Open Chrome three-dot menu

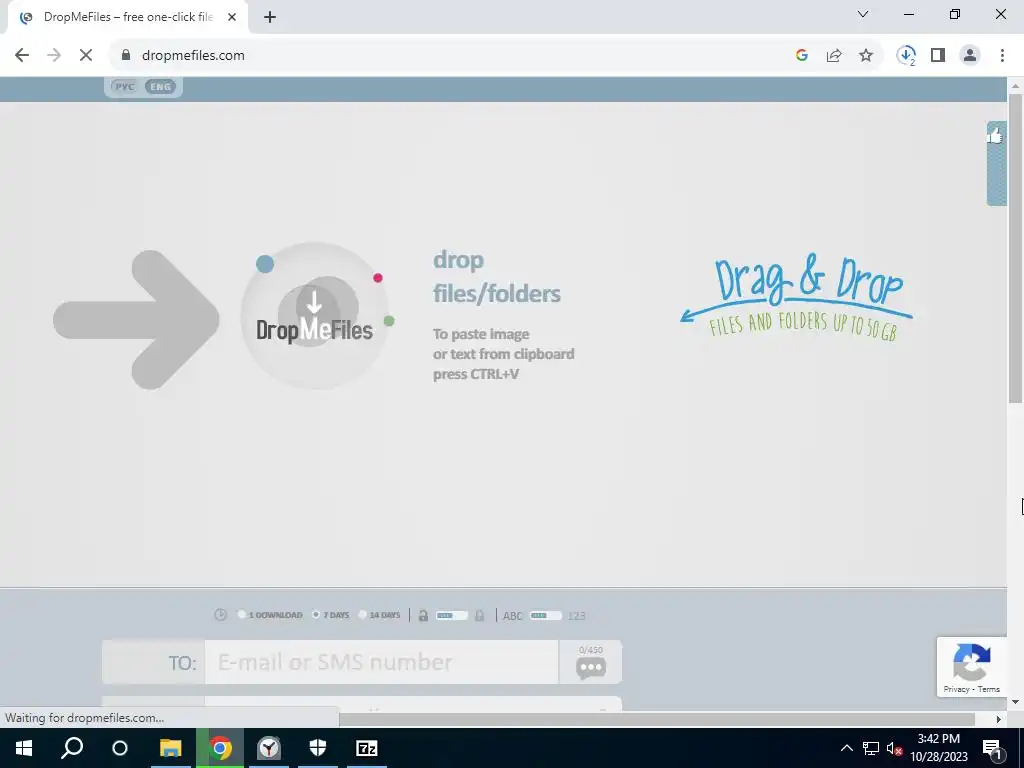[x=1002, y=56]
